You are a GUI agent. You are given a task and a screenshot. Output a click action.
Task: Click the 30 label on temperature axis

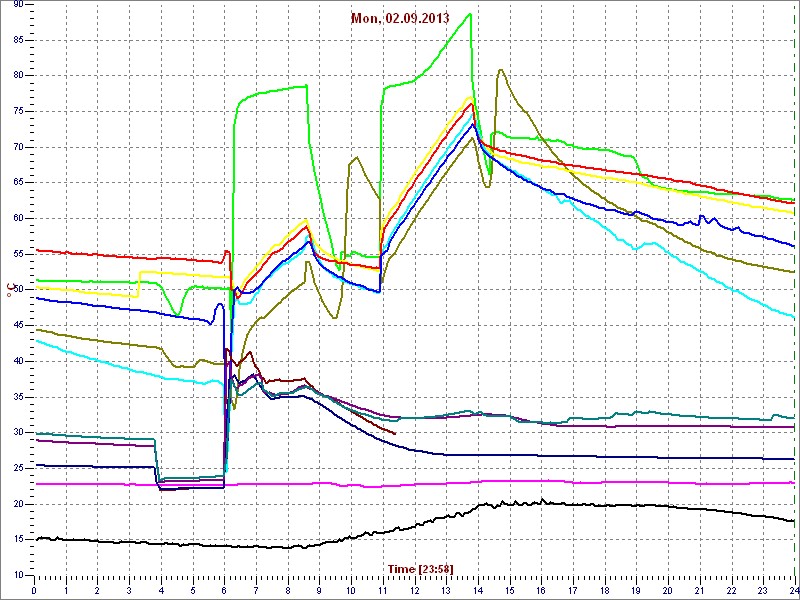17,433
